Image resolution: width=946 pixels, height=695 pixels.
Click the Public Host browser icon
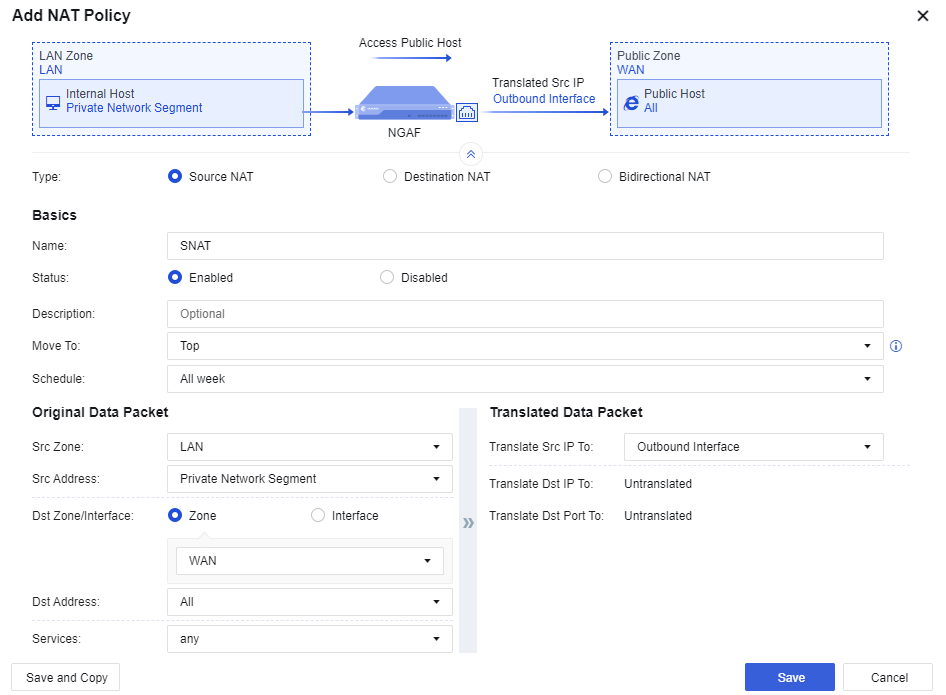coord(631,102)
